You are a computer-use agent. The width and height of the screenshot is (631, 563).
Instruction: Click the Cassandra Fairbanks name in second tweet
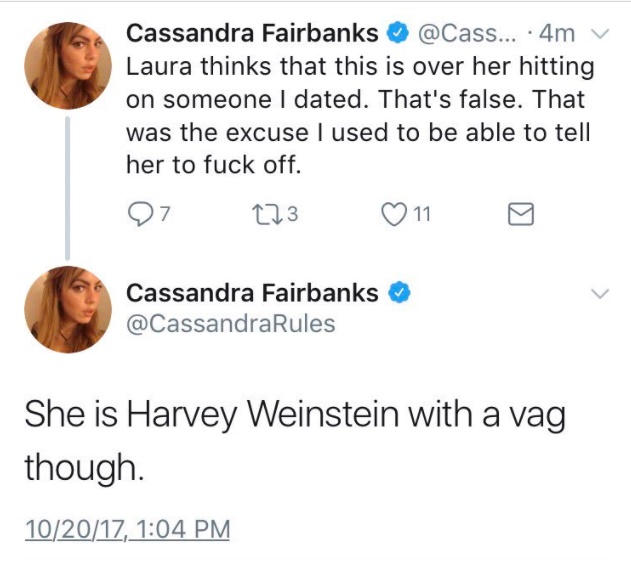tap(252, 293)
